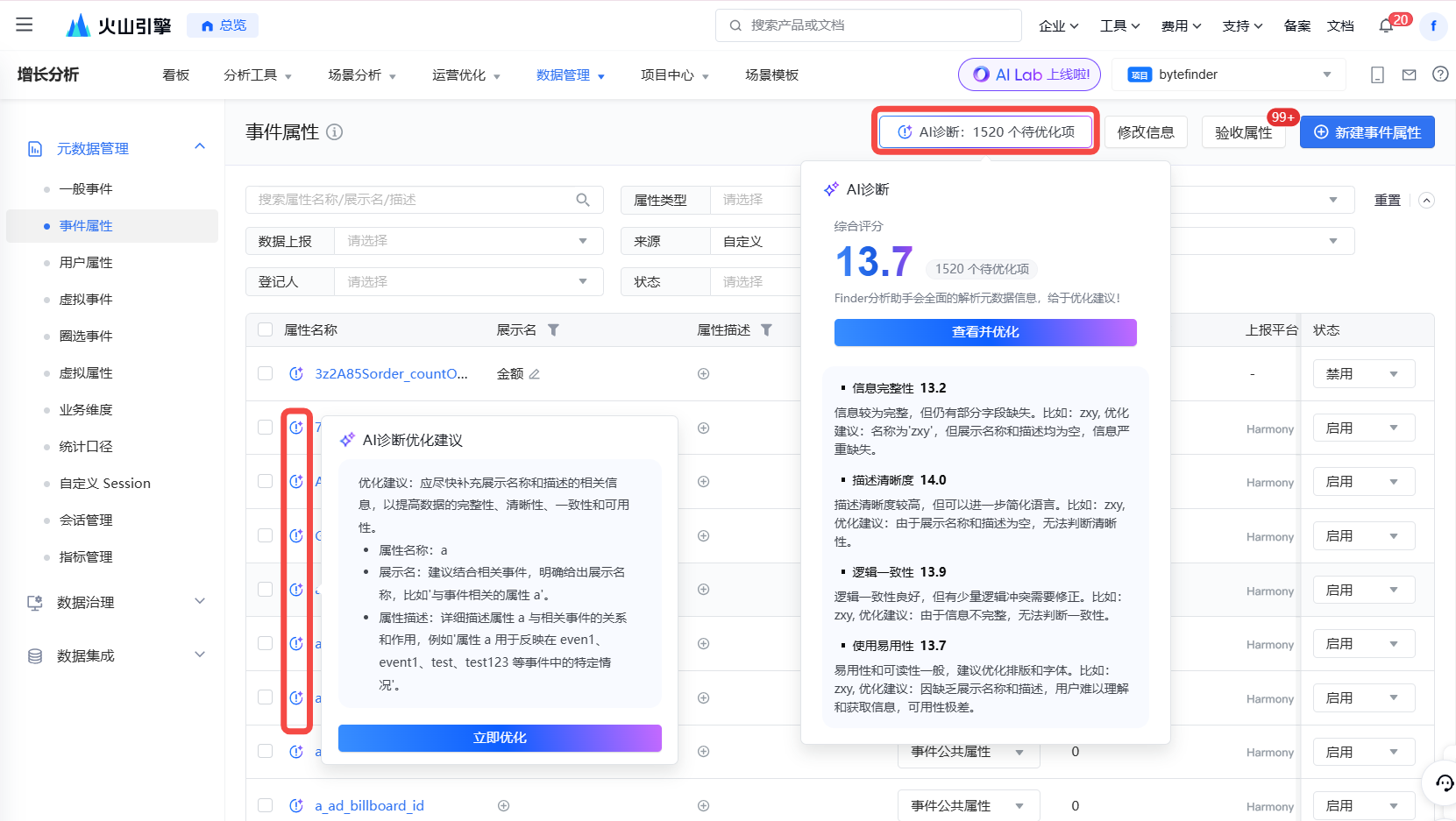Open the notification bell icon

tap(1386, 25)
